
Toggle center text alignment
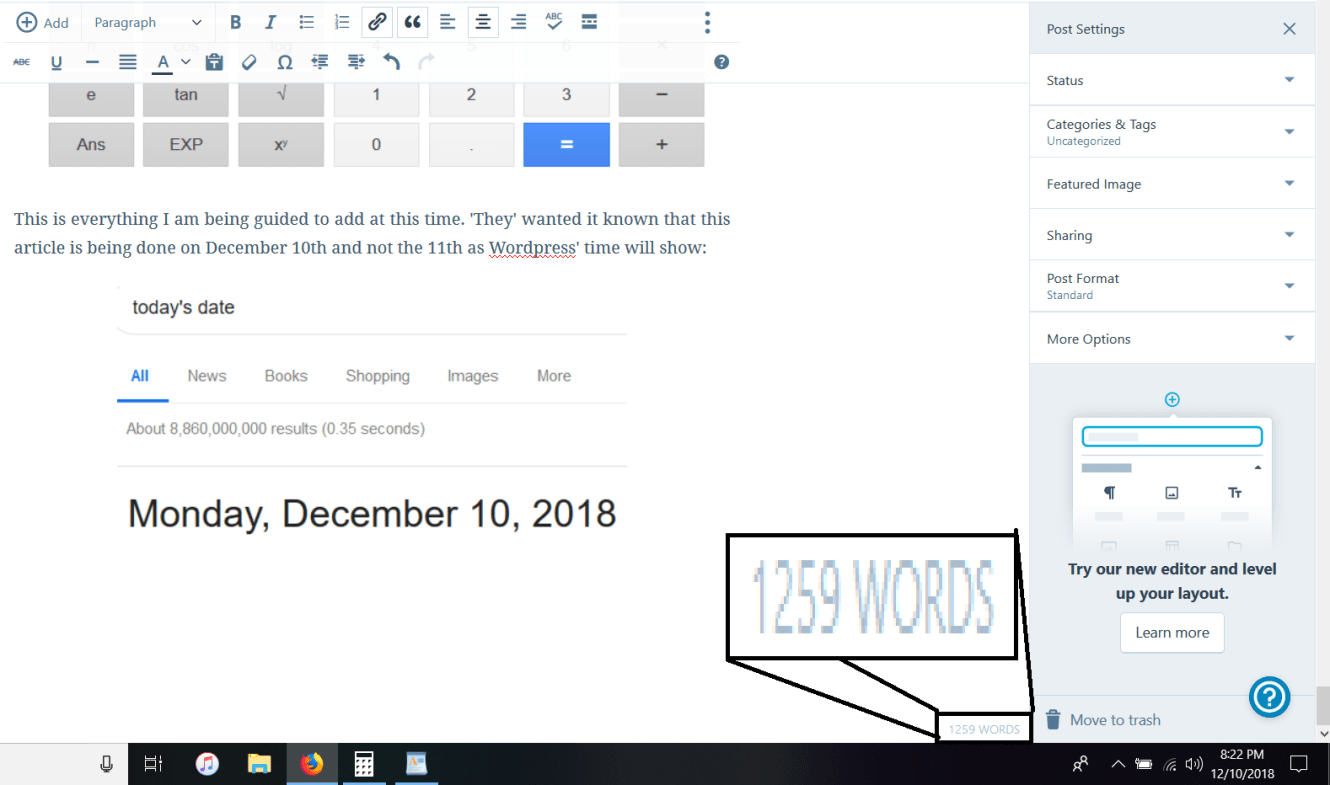(483, 21)
